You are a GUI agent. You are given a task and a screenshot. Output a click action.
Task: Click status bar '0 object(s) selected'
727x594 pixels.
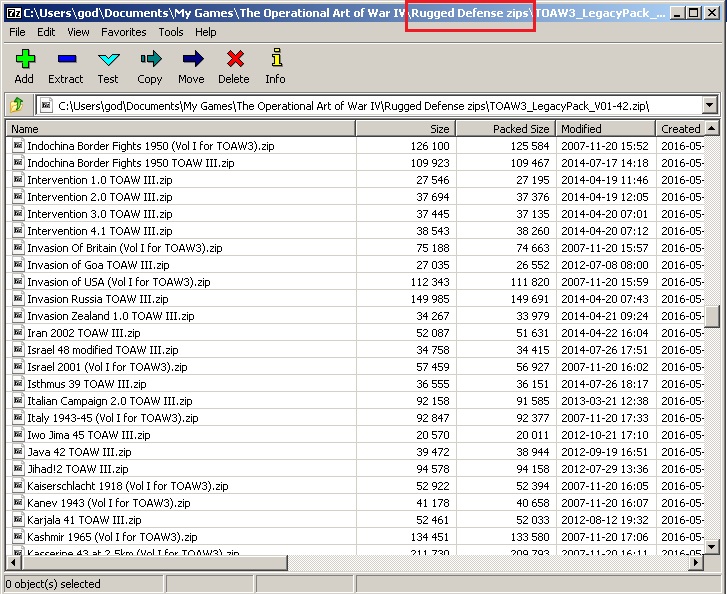pyautogui.click(x=53, y=584)
